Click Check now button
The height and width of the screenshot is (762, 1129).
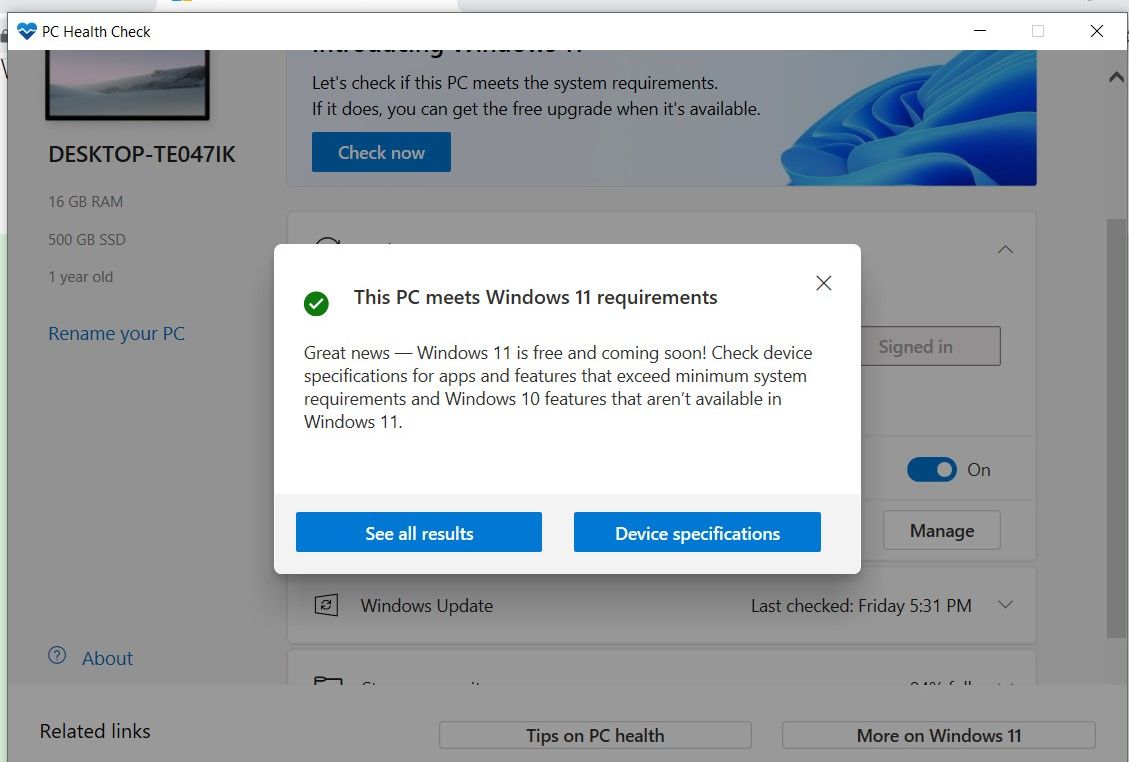(381, 152)
